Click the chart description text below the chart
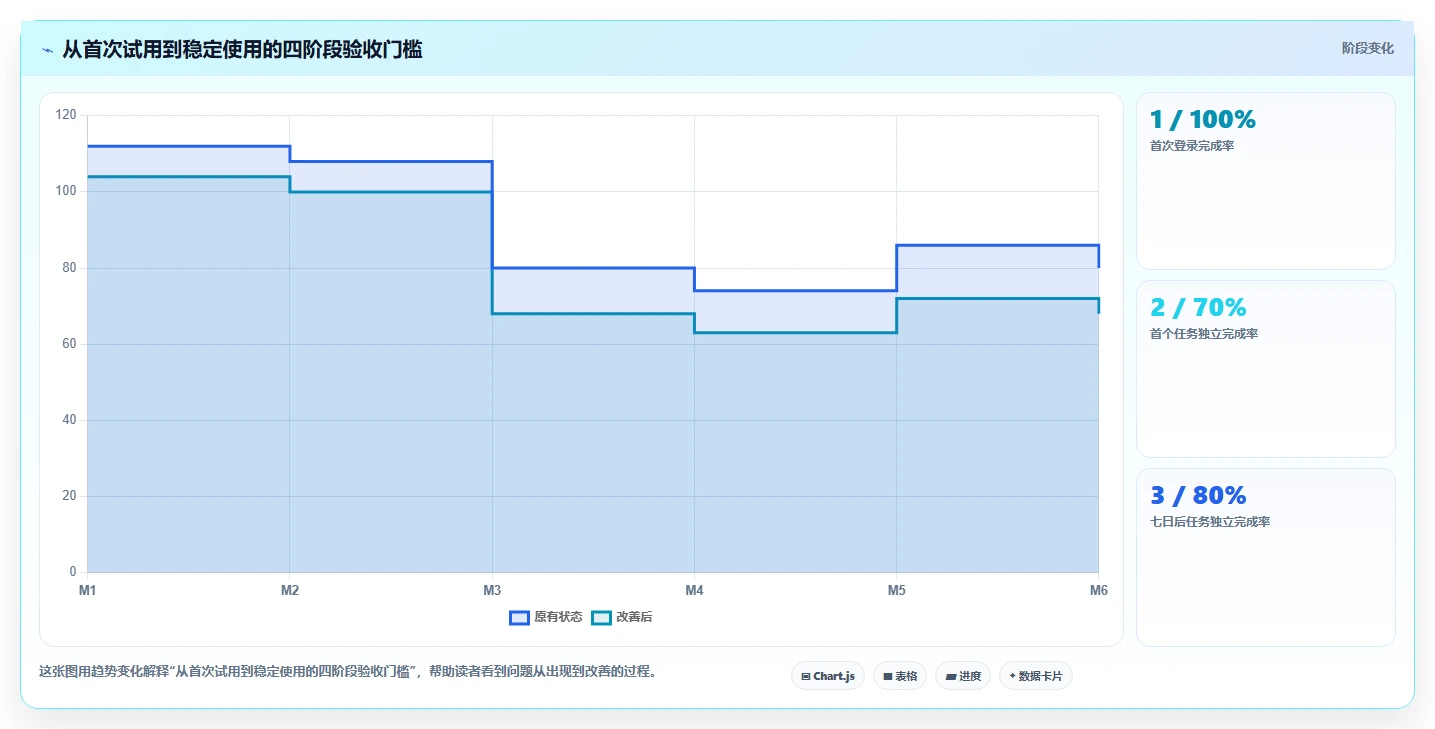This screenshot has width=1435, height=729. click(x=350, y=672)
